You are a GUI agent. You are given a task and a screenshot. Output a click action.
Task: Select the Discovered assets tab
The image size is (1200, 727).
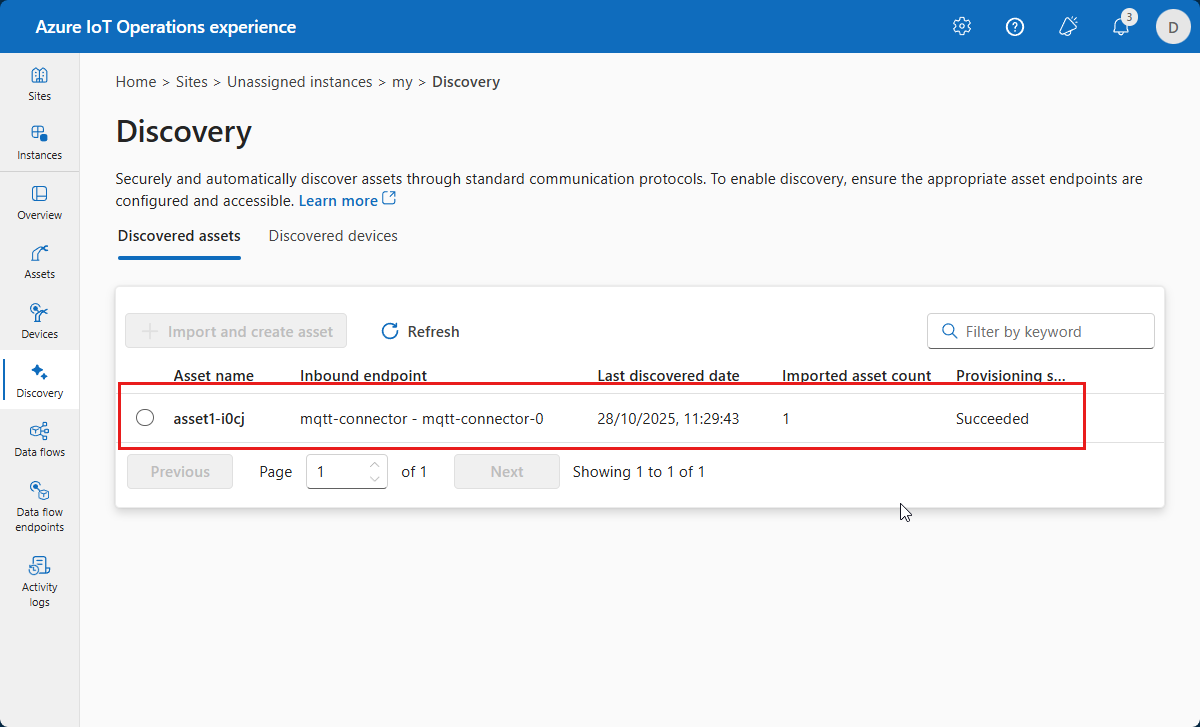click(x=179, y=236)
